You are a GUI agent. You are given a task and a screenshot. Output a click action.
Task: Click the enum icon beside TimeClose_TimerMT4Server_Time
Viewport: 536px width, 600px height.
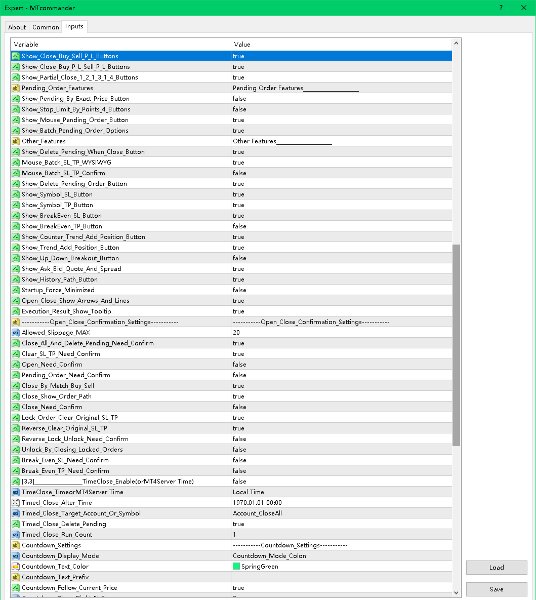(16, 492)
